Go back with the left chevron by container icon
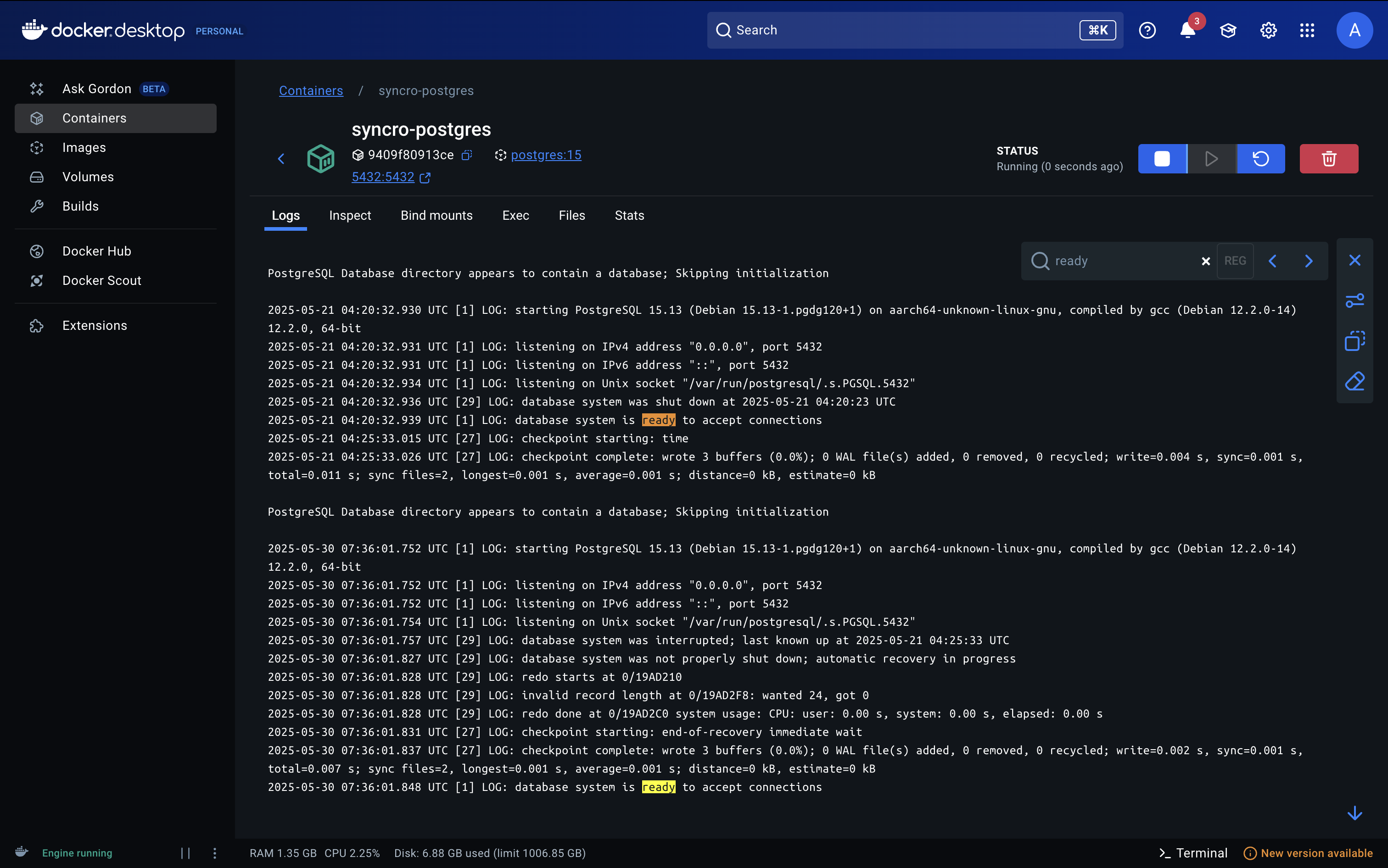Image resolution: width=1388 pixels, height=868 pixels. pyautogui.click(x=281, y=159)
